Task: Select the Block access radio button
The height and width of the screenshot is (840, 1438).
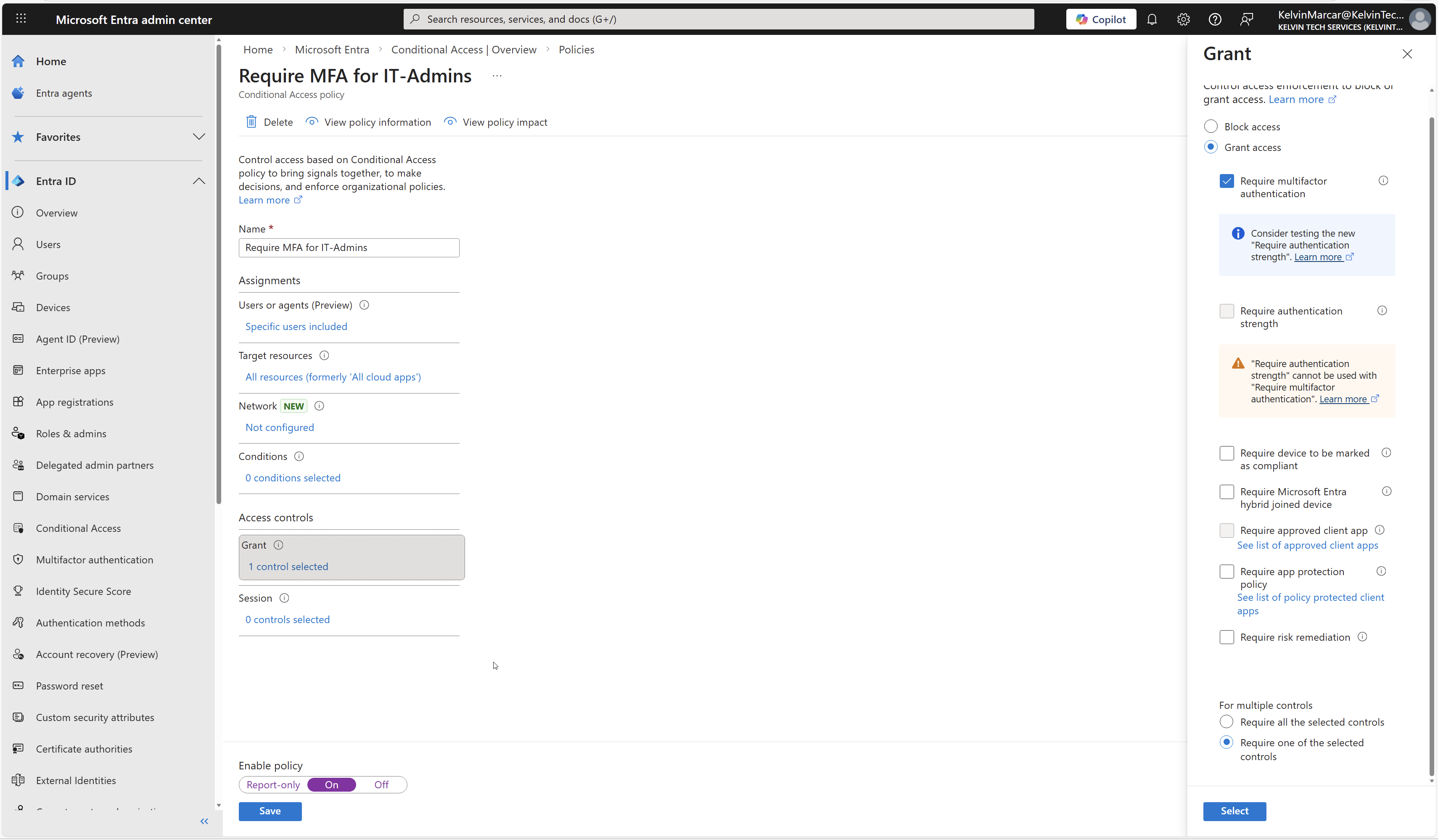Action: (x=1210, y=127)
